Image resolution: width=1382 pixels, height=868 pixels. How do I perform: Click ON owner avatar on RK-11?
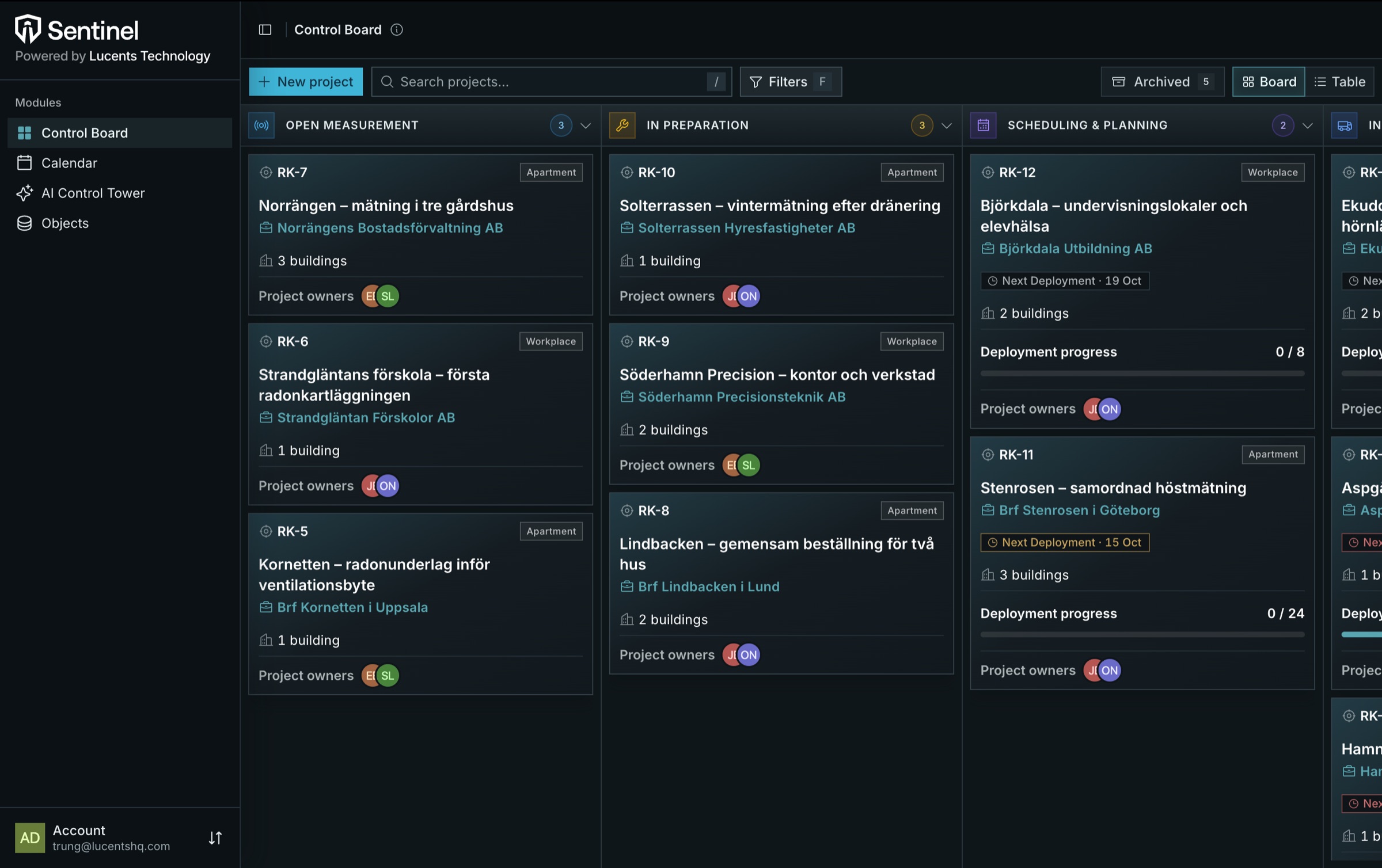(x=1110, y=670)
